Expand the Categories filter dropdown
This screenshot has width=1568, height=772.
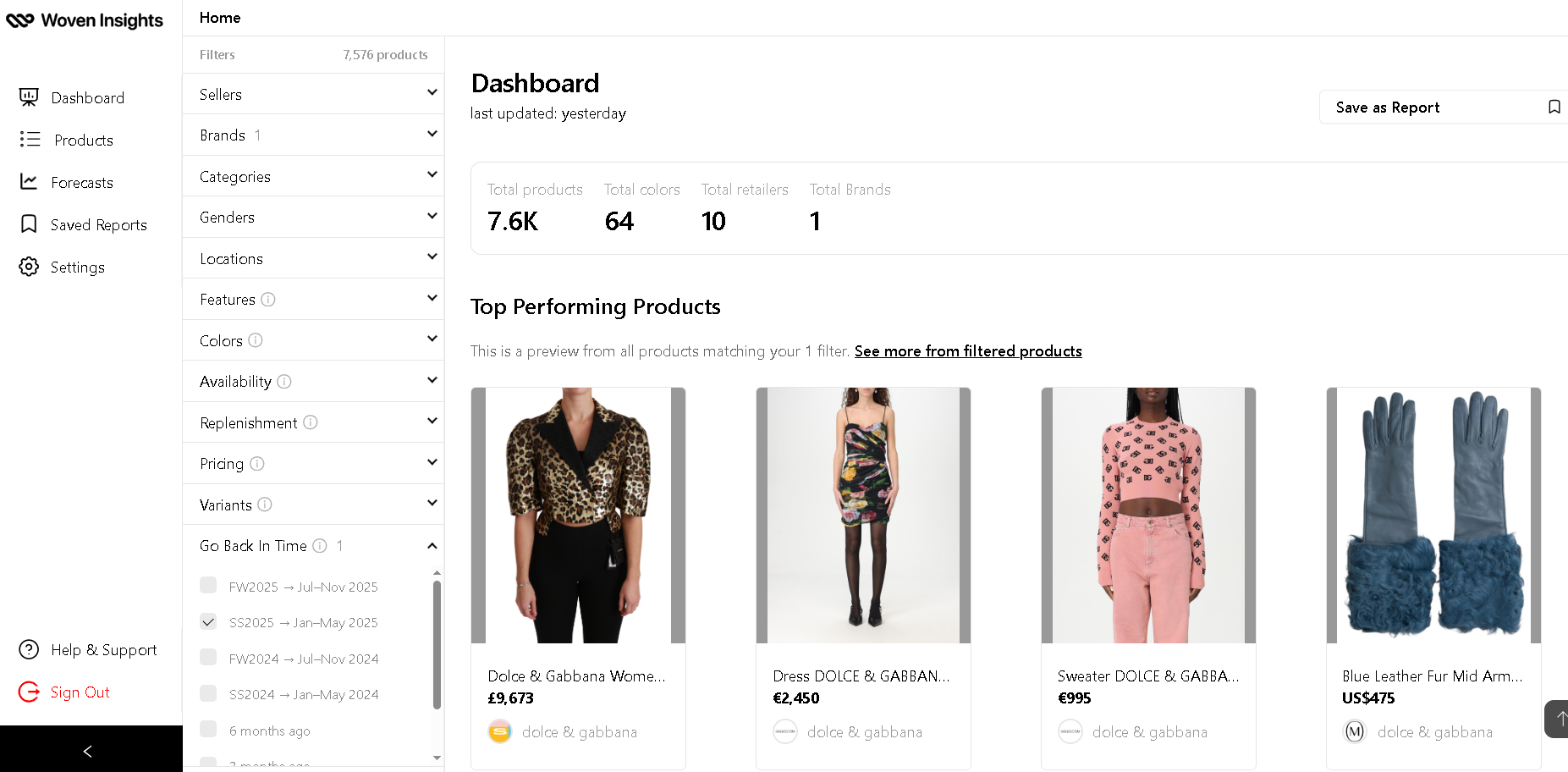pos(313,176)
